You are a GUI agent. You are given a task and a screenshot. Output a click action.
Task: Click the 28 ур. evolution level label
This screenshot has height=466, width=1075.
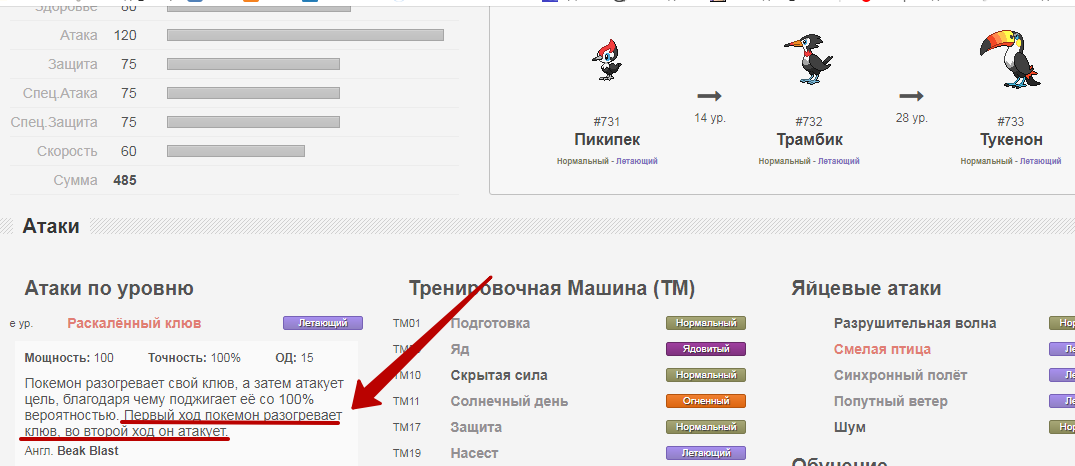(x=911, y=118)
